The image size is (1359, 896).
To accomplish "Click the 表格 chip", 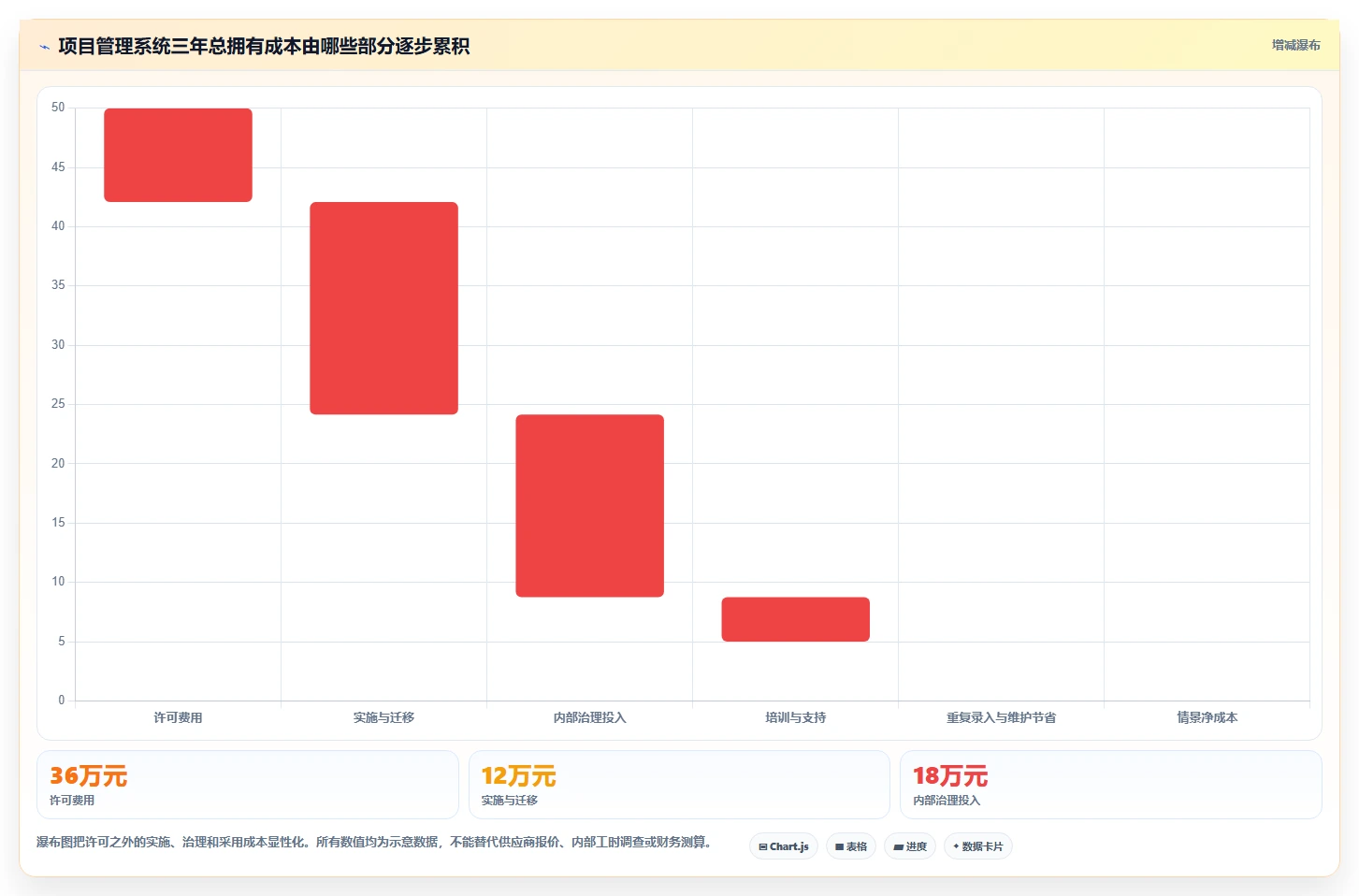I will (851, 846).
